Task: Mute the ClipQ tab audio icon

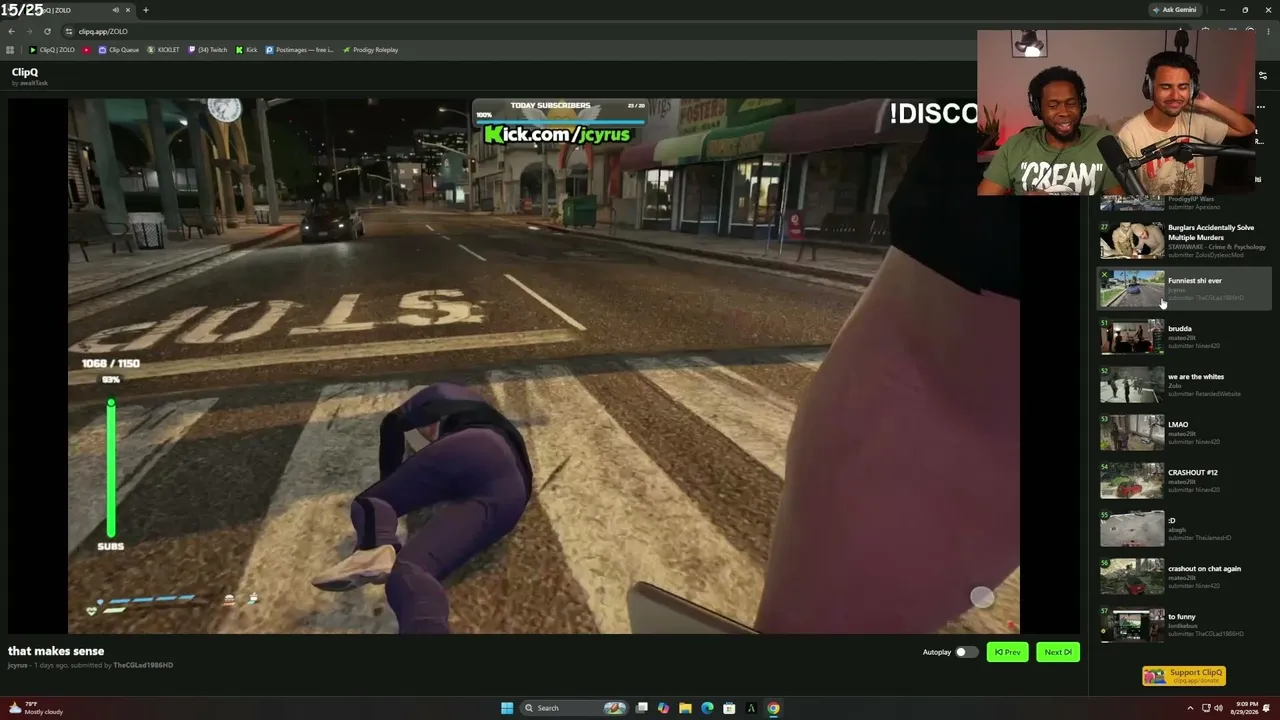Action: click(116, 10)
